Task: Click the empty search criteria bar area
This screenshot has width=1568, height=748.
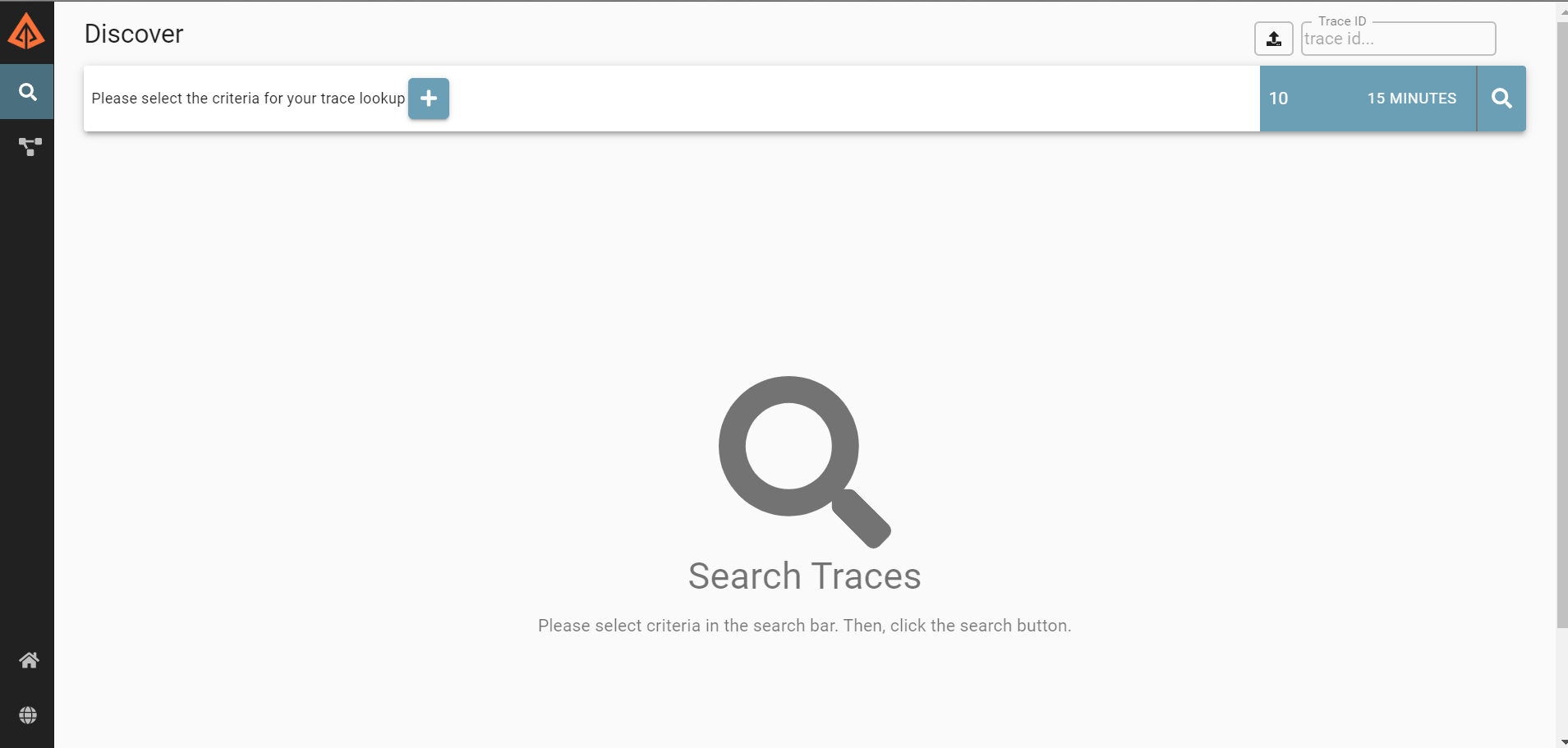Action: [854, 99]
